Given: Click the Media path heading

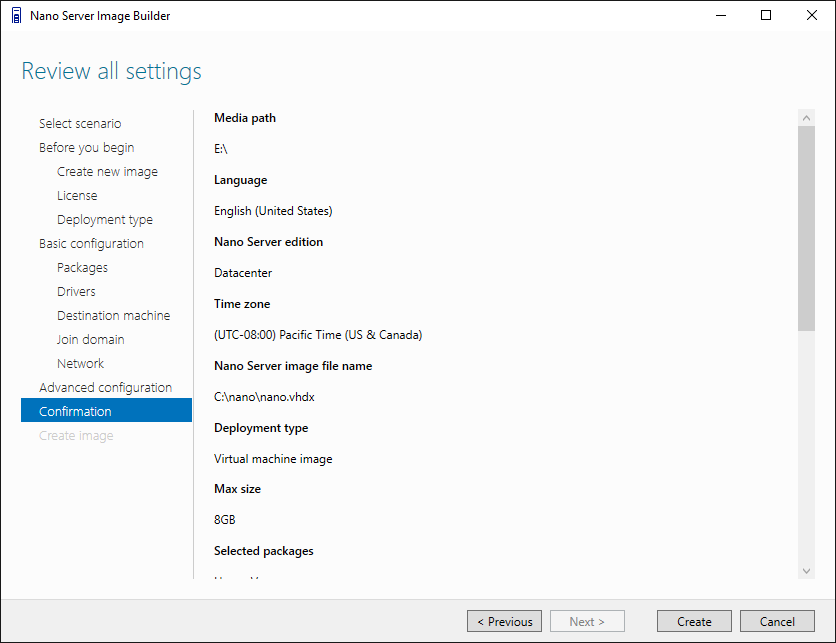Looking at the screenshot, I should pos(245,118).
